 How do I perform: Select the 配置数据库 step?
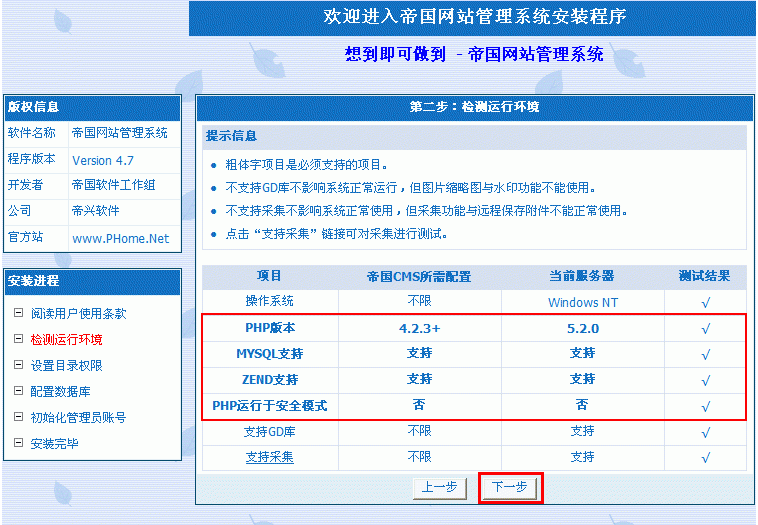[x=60, y=392]
